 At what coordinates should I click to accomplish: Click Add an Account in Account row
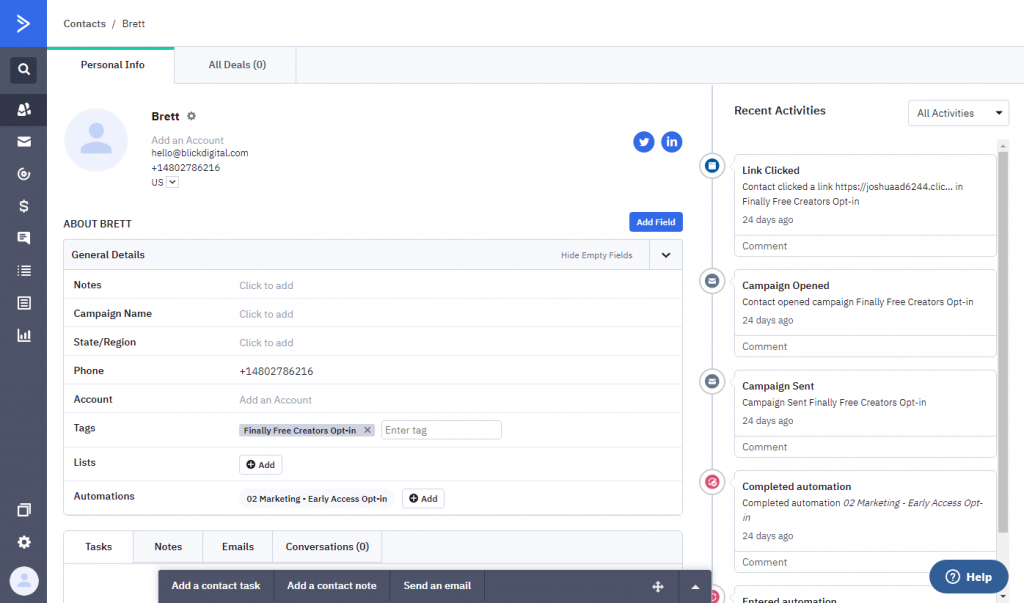(275, 400)
